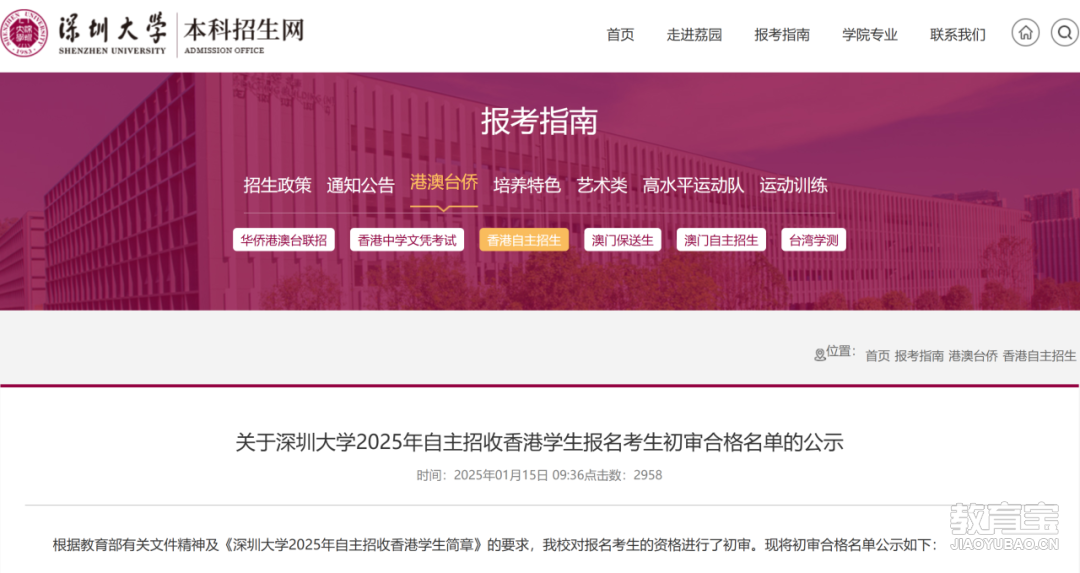This screenshot has width=1080, height=573.
Task: Open 走进荔园 navigation item
Action: coord(694,34)
